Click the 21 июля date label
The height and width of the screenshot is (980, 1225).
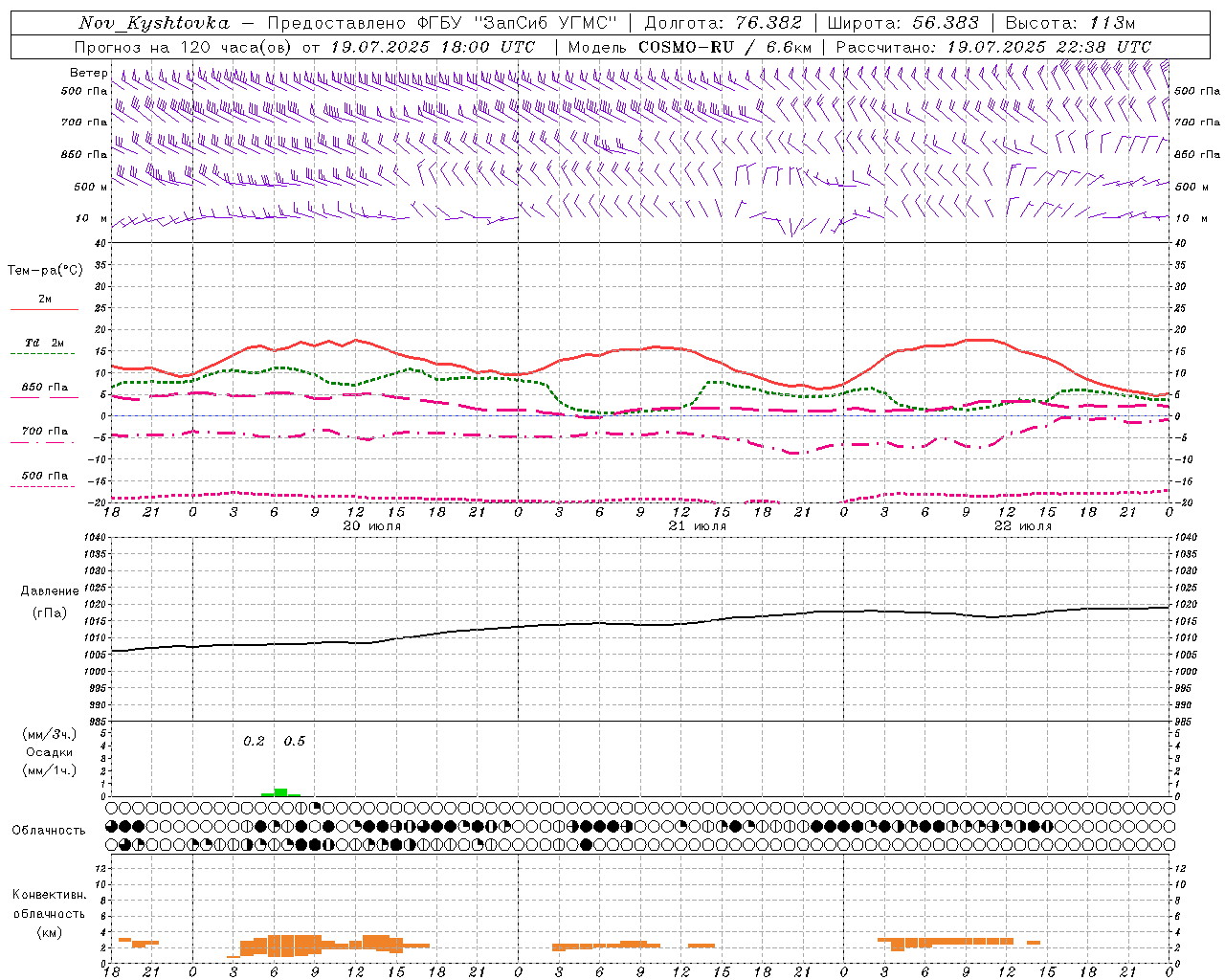click(697, 526)
